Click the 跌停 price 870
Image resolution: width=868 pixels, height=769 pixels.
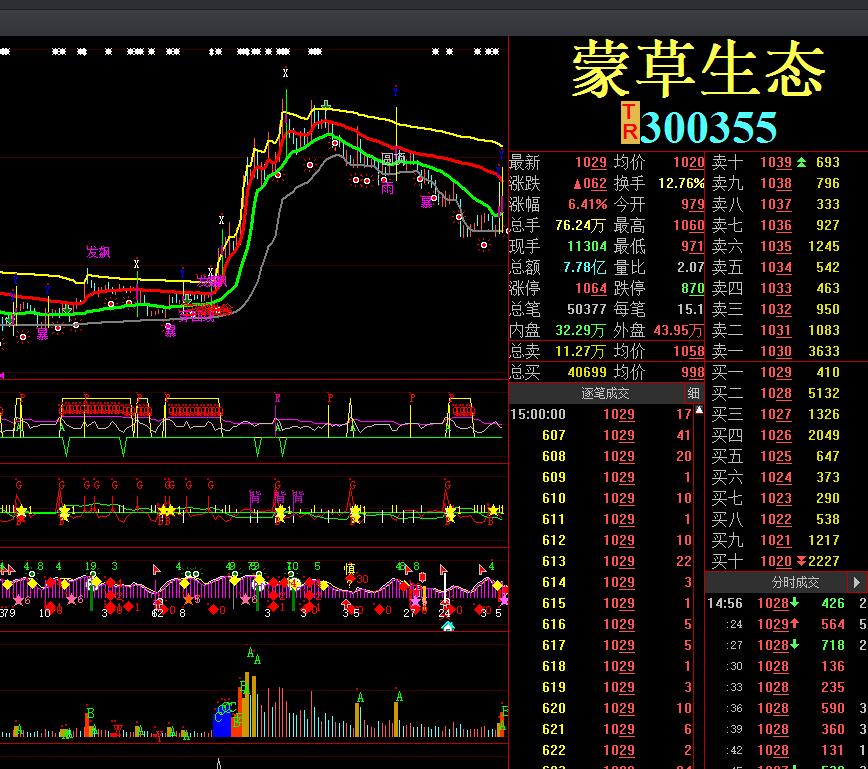click(693, 288)
